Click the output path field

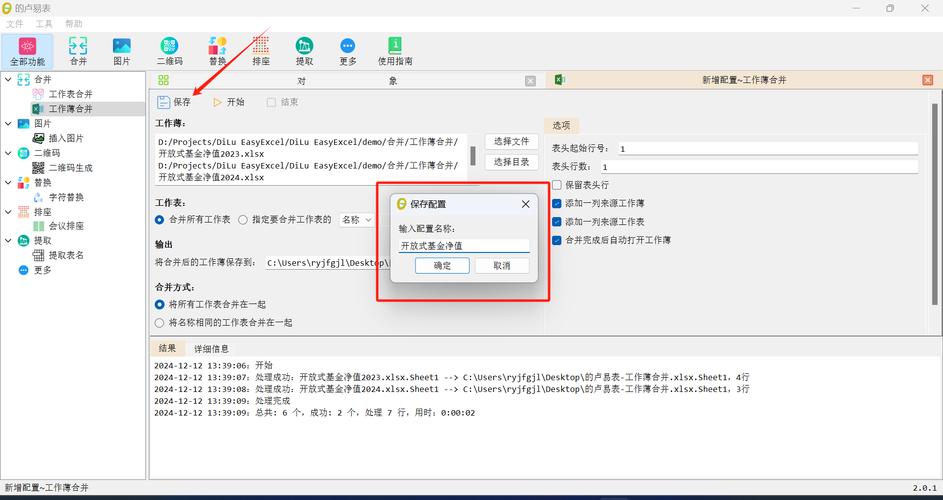(328, 263)
